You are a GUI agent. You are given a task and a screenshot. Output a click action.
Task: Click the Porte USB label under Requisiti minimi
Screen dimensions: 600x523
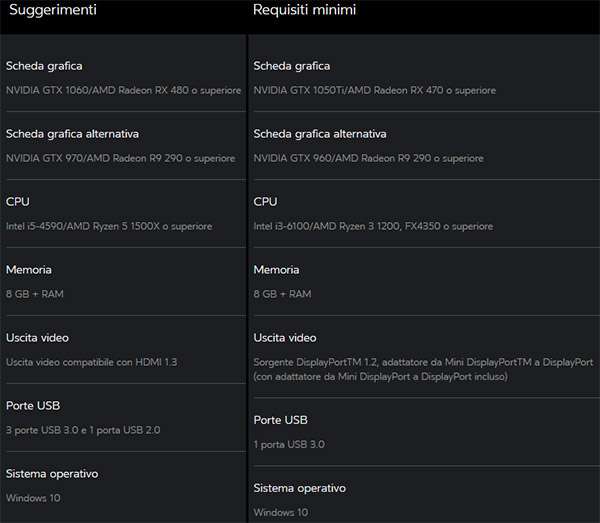(280, 420)
